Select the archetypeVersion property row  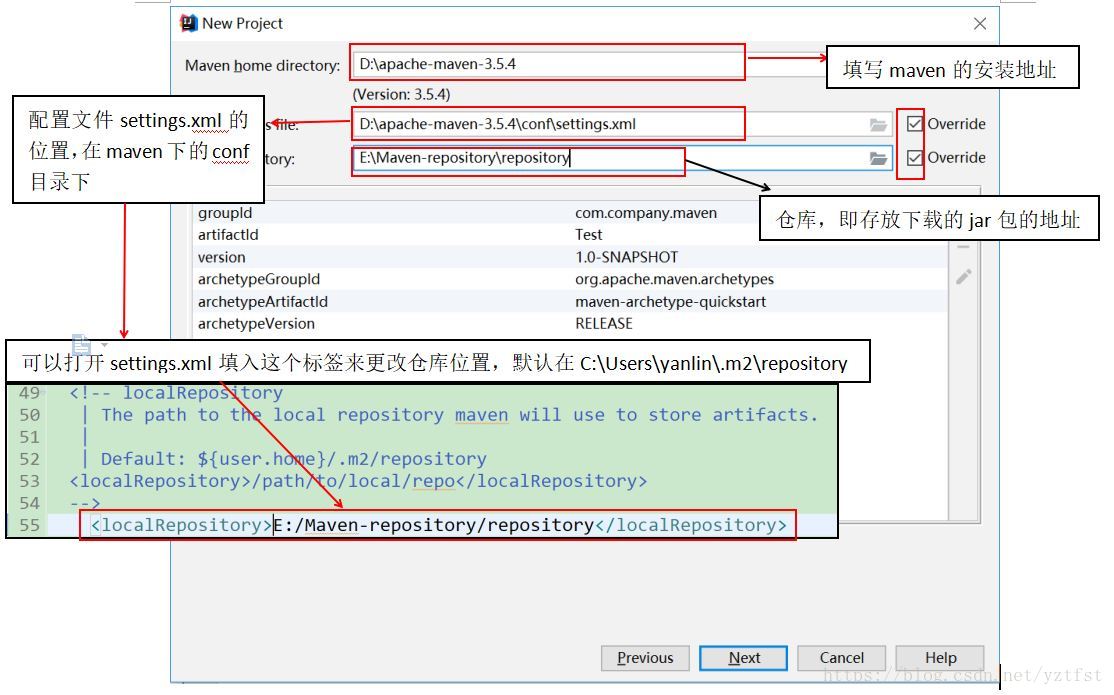click(x=570, y=324)
